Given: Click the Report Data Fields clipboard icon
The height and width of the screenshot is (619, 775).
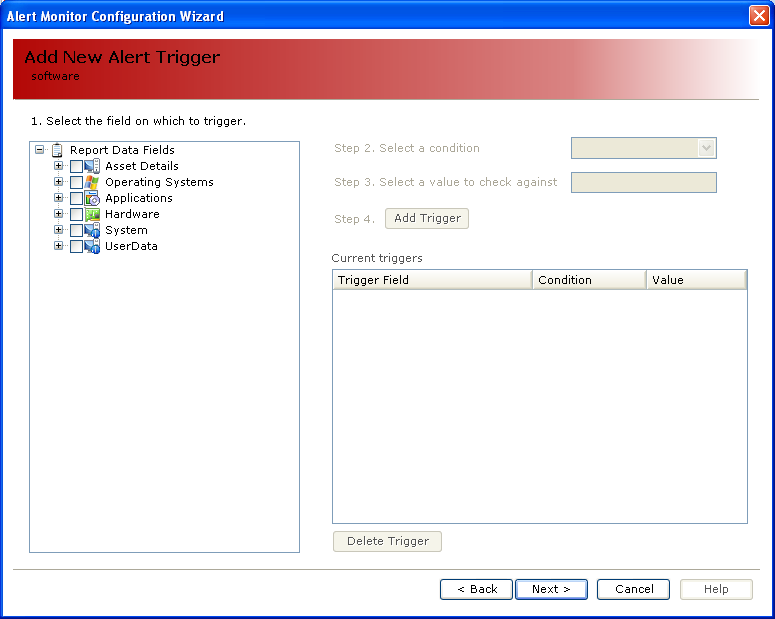Looking at the screenshot, I should (57, 150).
